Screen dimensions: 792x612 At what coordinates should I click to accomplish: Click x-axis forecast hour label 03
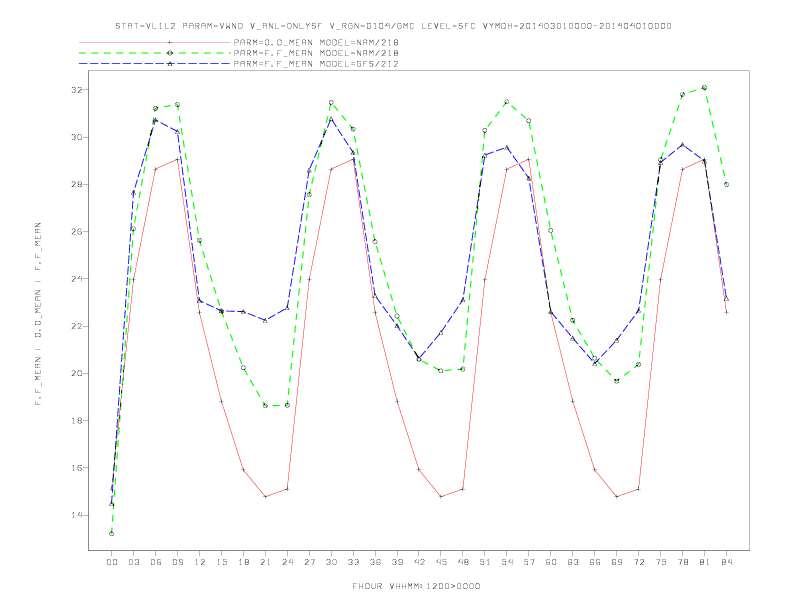tap(133, 562)
